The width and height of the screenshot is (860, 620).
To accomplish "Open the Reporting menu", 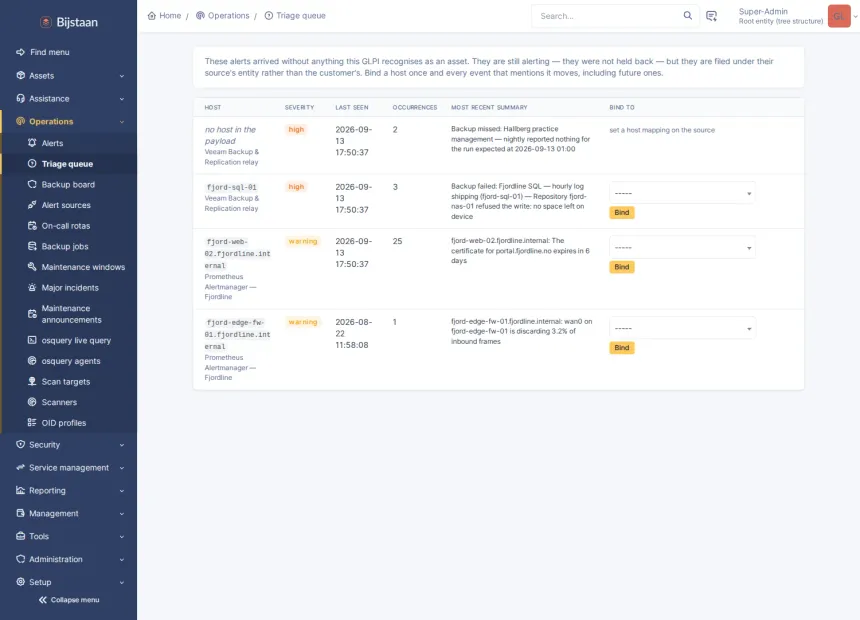I will (69, 491).
